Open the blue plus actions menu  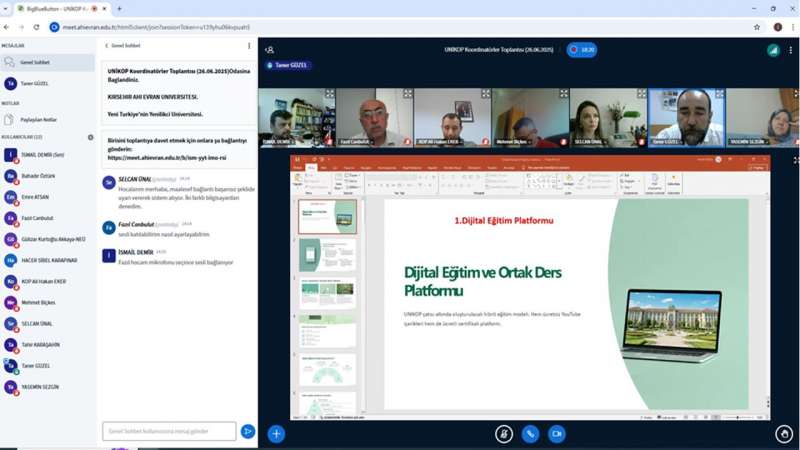tap(276, 434)
